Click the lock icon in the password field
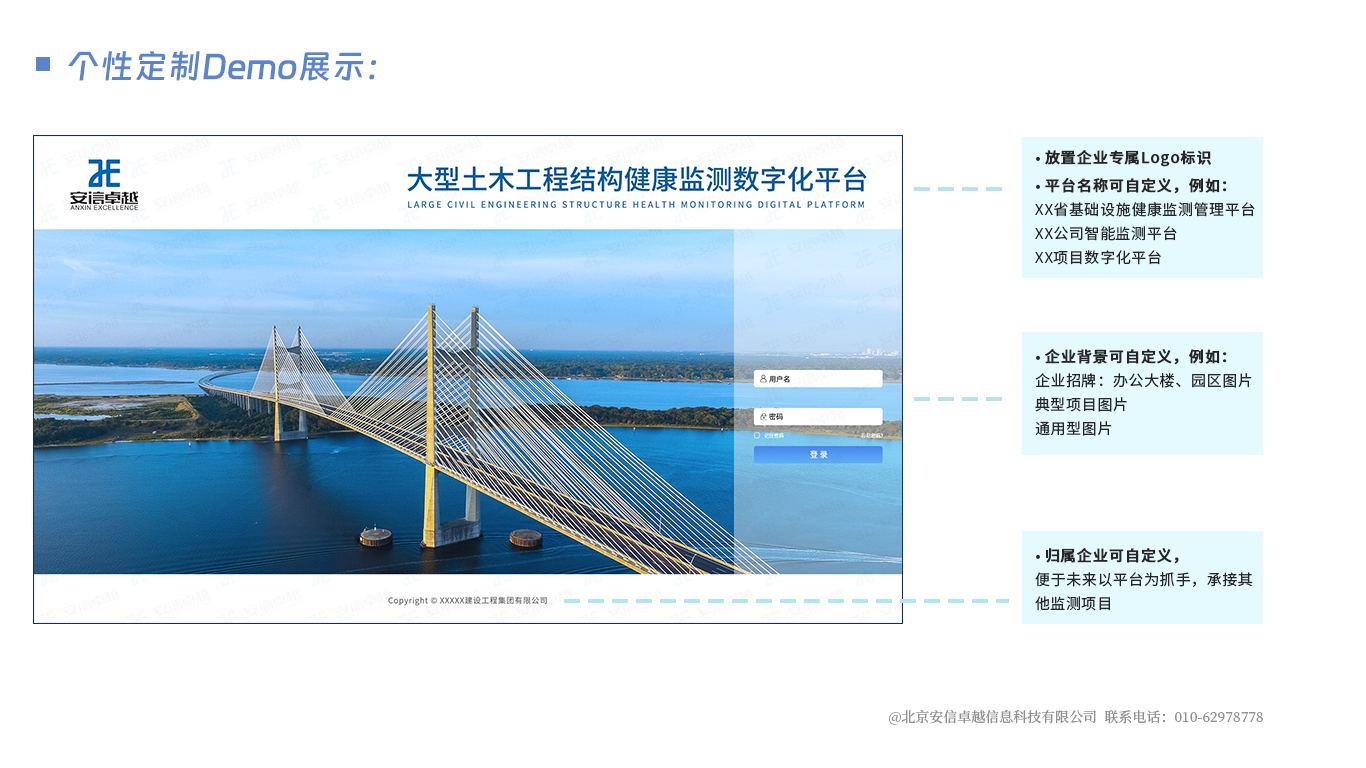Viewport: 1366px width, 768px height. click(763, 416)
